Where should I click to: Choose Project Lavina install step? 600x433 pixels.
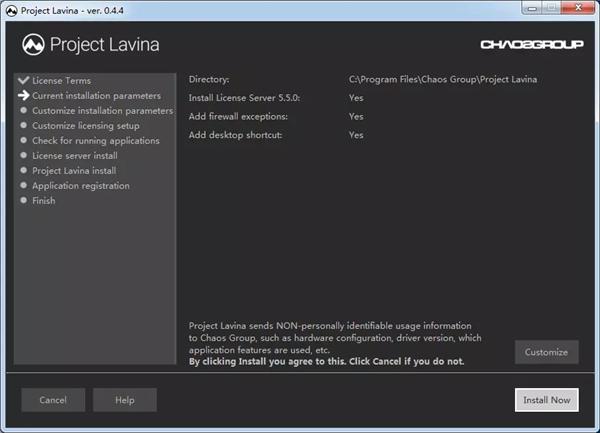tap(74, 171)
